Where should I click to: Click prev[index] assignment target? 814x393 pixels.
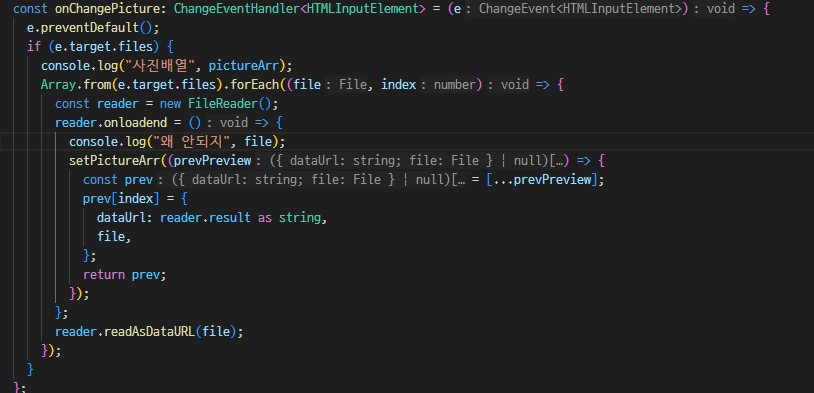118,199
